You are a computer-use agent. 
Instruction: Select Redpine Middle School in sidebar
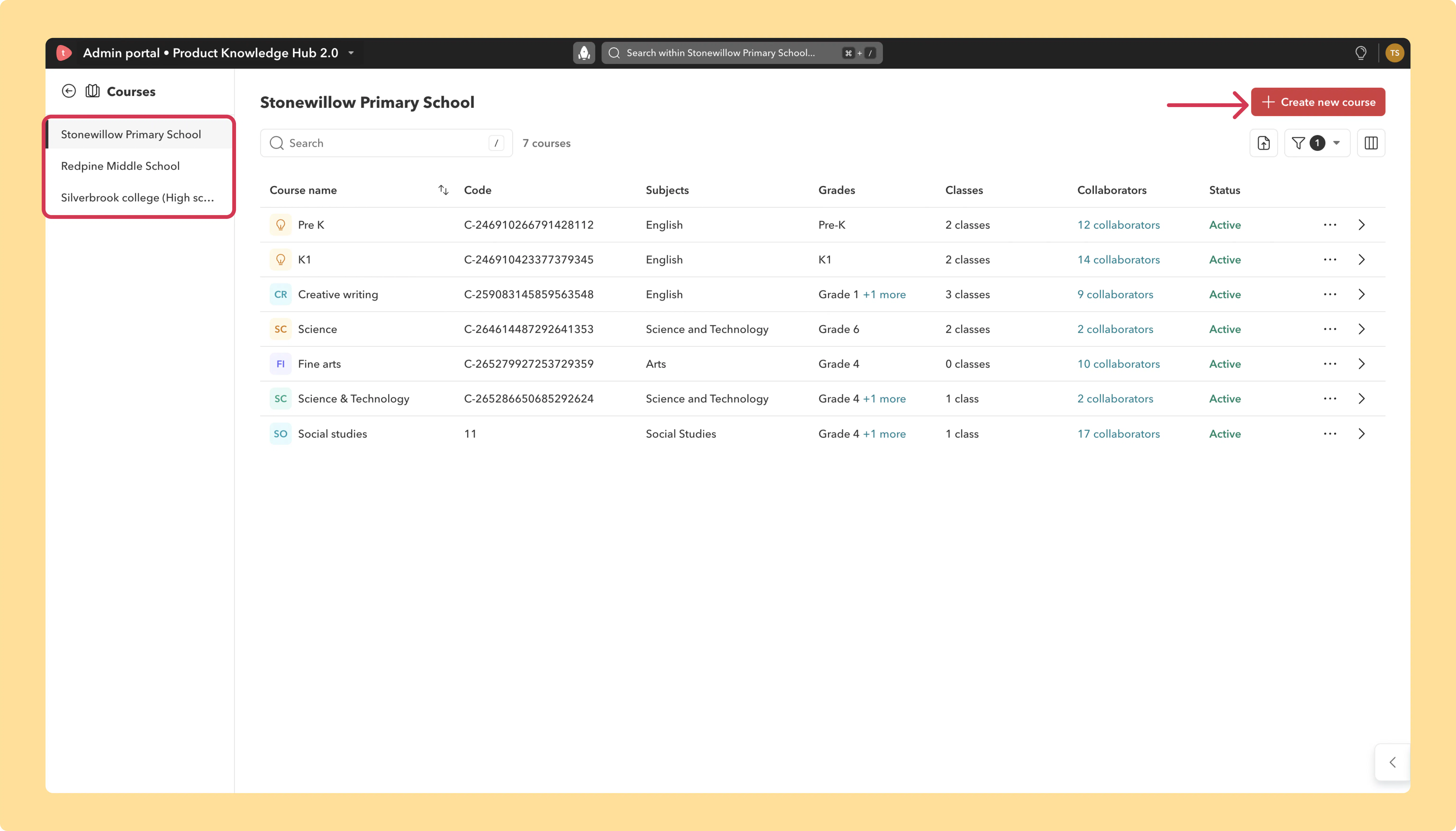[x=139, y=166]
